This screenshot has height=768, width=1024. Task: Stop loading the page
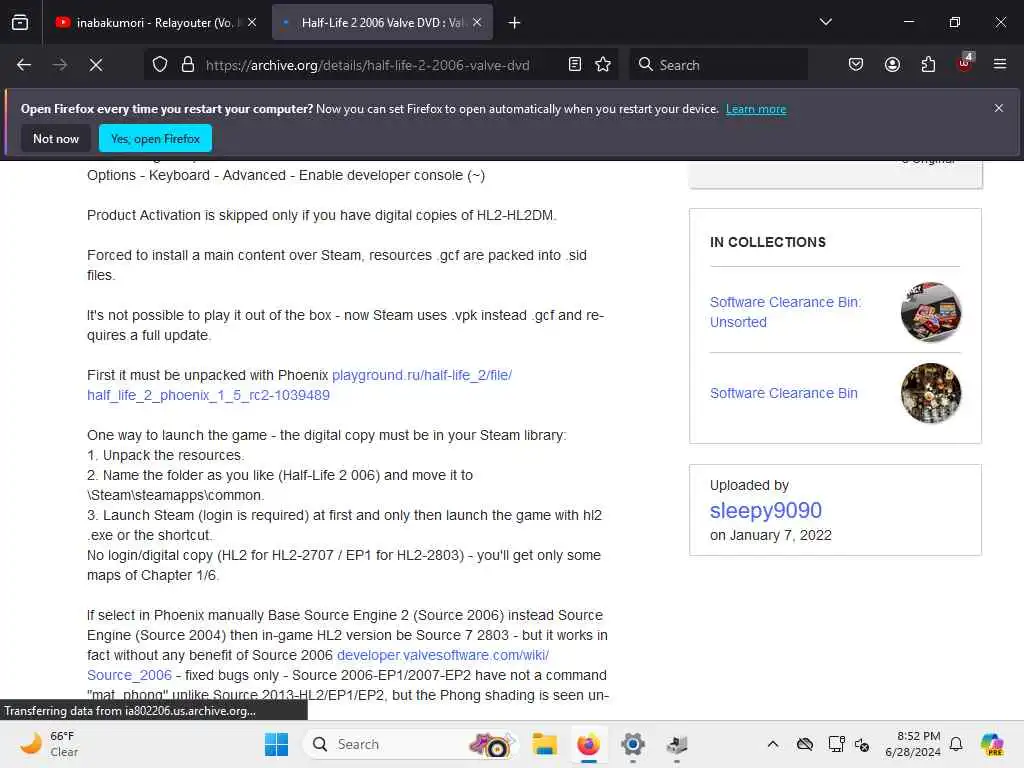click(x=96, y=65)
